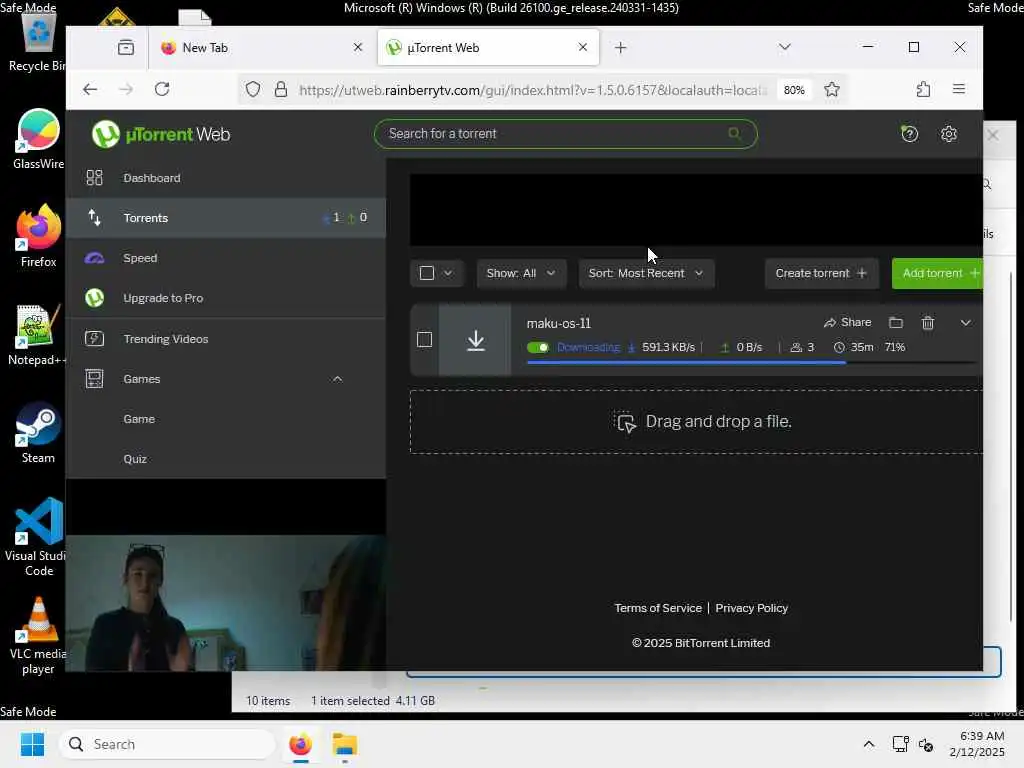The image size is (1024, 768).
Task: Bookmark the page with the star icon
Action: point(831,89)
